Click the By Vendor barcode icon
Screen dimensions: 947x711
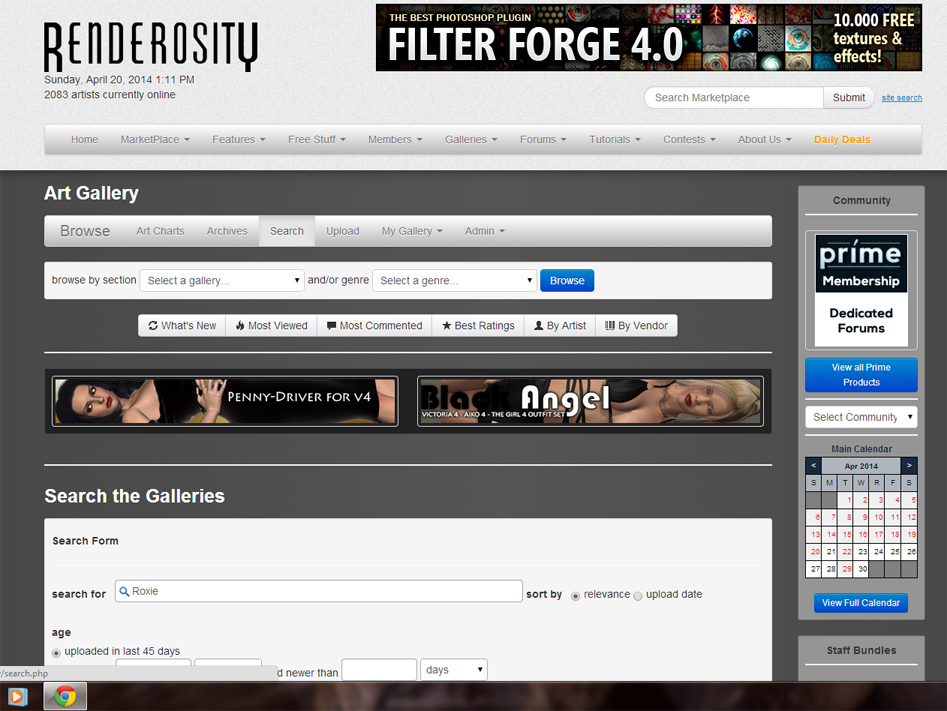pyautogui.click(x=610, y=326)
